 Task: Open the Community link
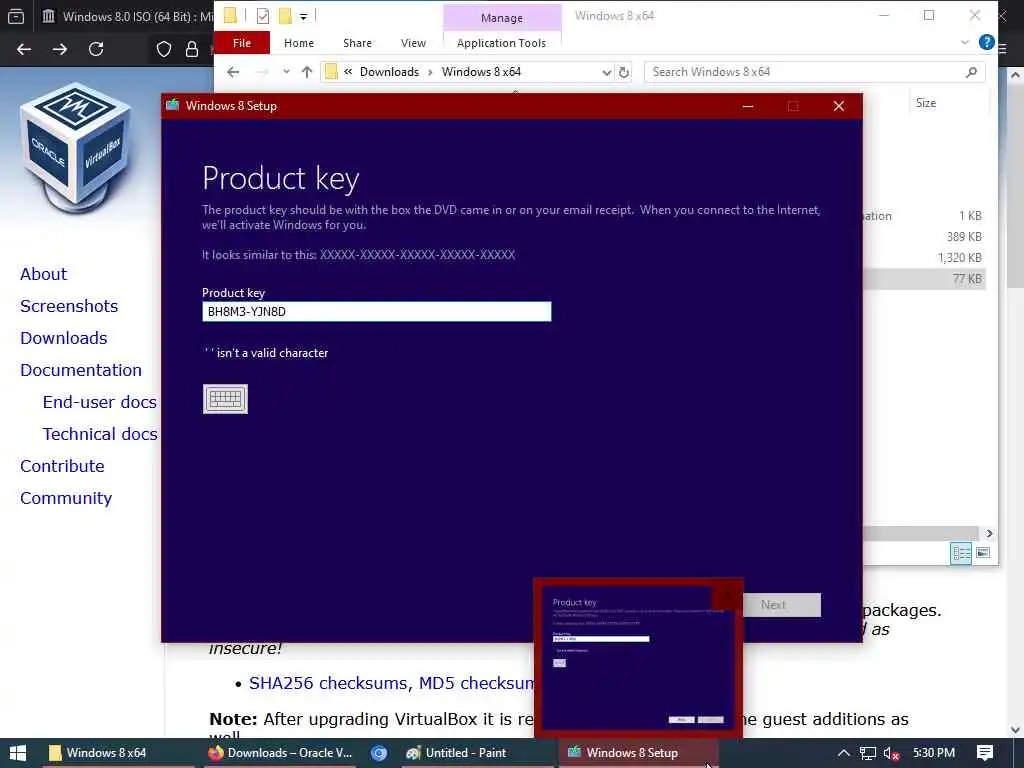pos(66,498)
